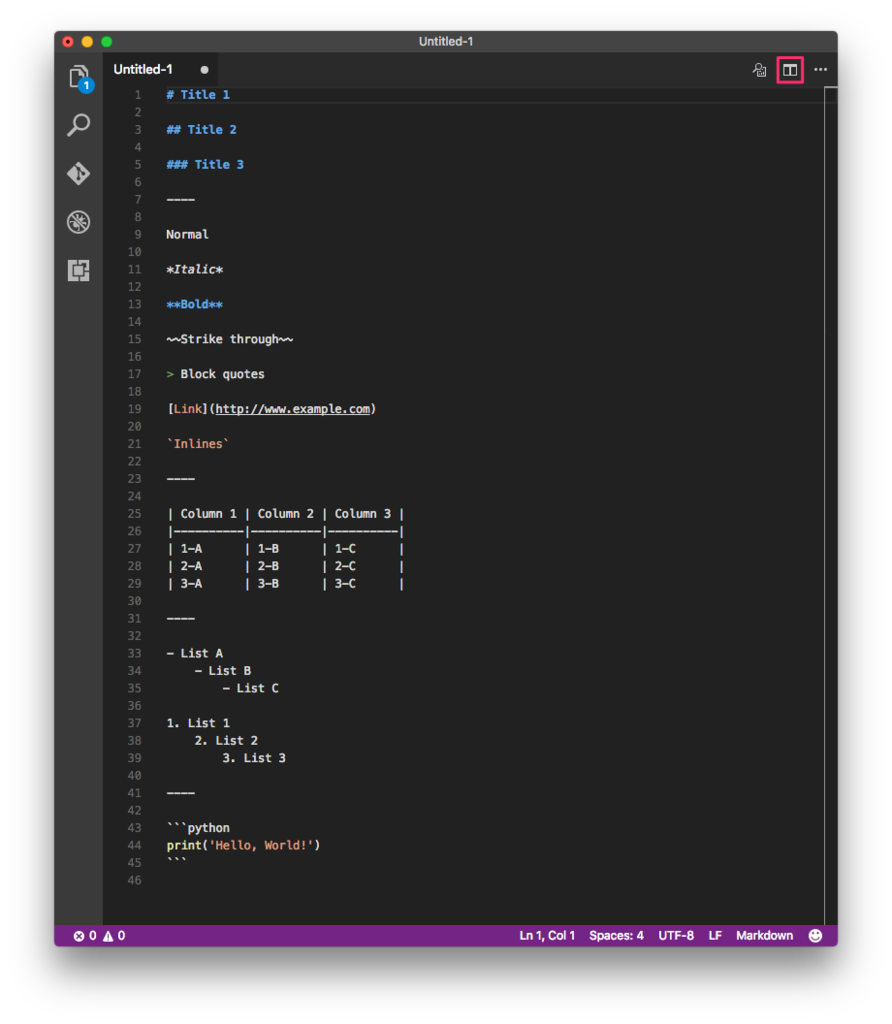Click table cell '1-A'
This screenshot has height=1024, width=892.
[191, 549]
